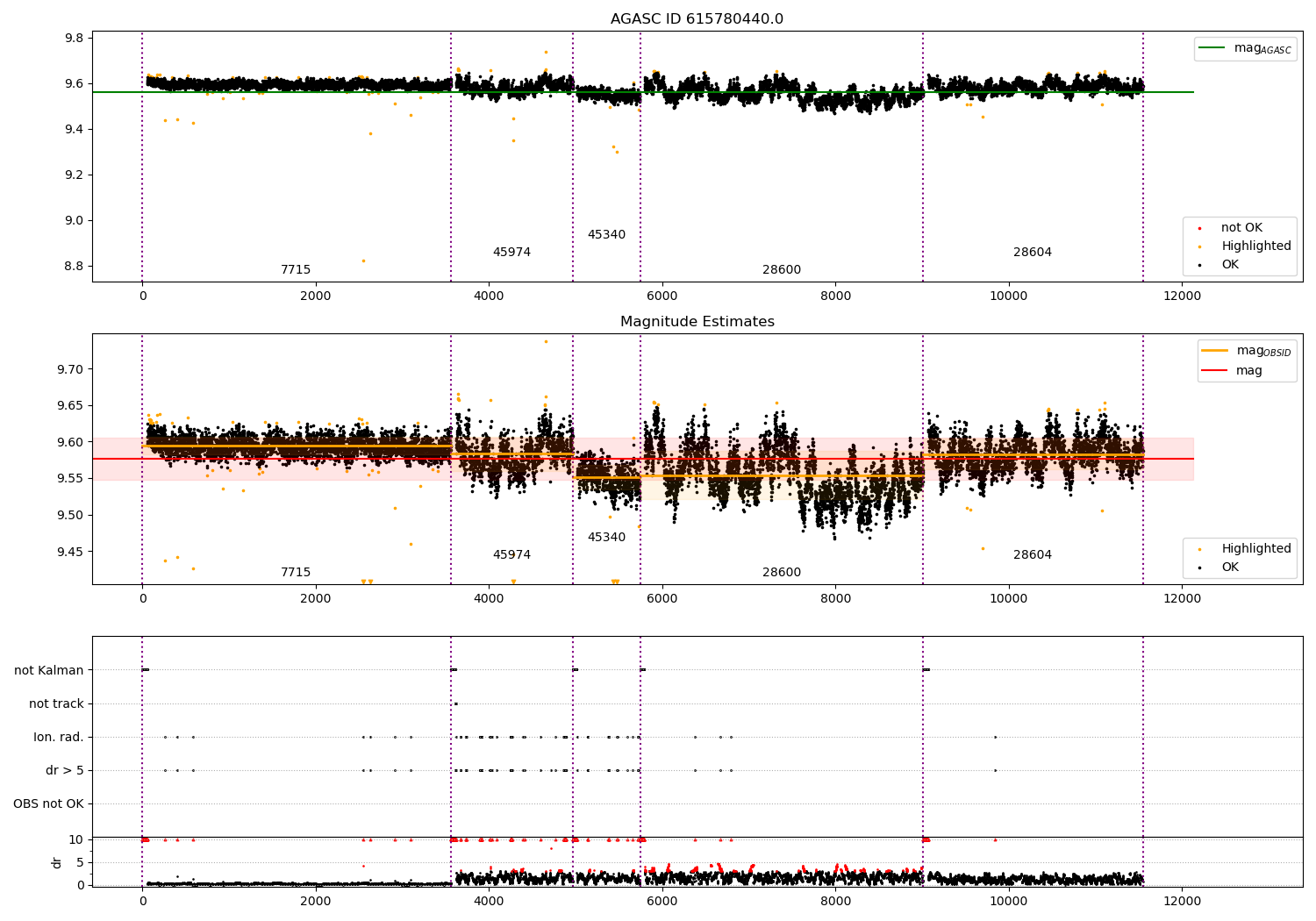Click obsid label 45340 in the top panel
1316x921 pixels.
[606, 235]
